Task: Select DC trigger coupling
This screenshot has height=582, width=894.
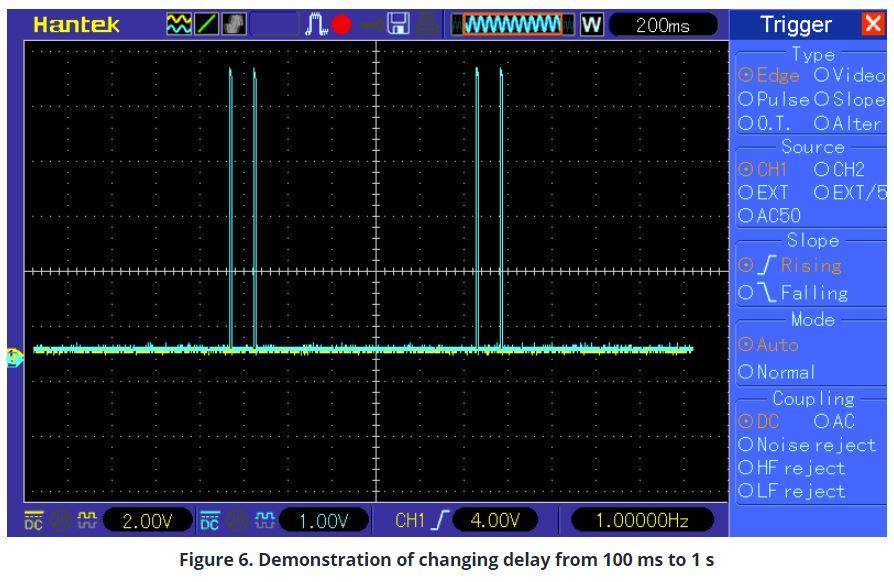Action: (759, 421)
